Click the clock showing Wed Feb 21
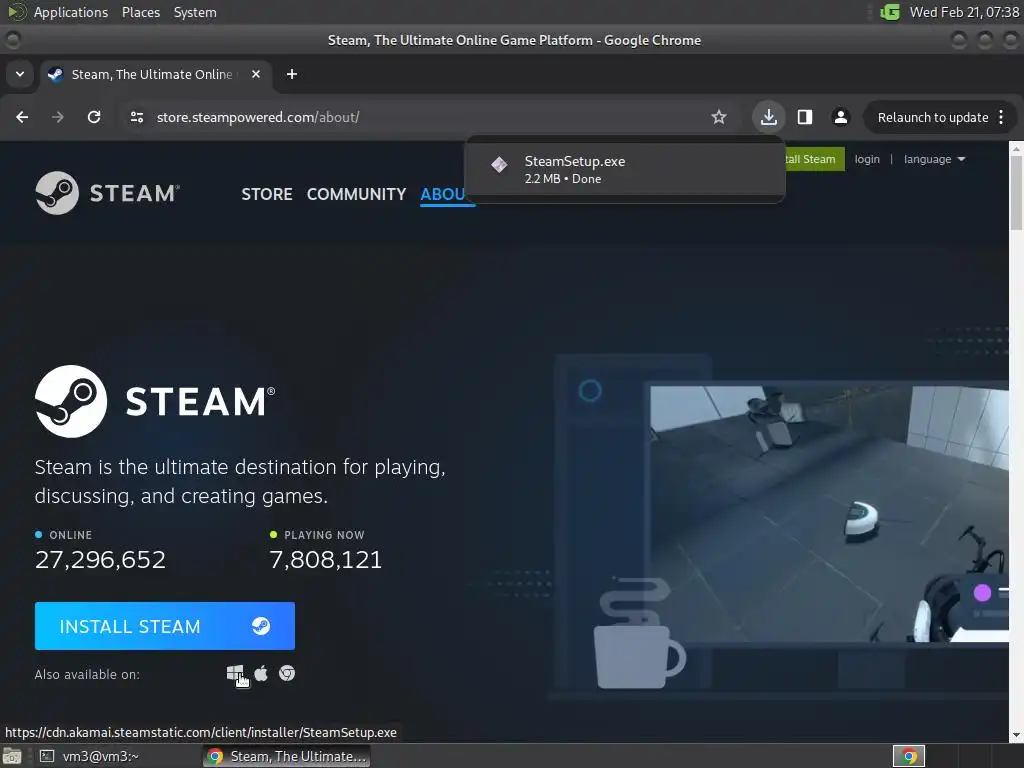This screenshot has height=768, width=1024. pyautogui.click(x=964, y=12)
